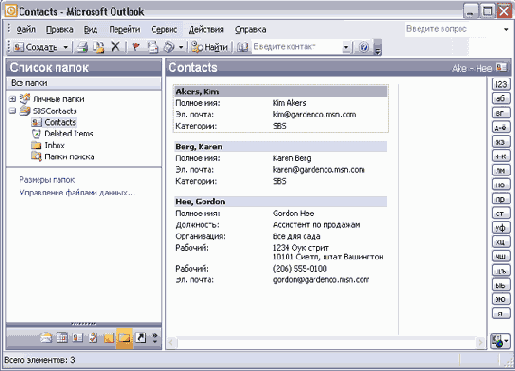Viewport: 515px width, 371px height.
Task: Open the Mail icon in navigation bar
Action: tap(46, 338)
